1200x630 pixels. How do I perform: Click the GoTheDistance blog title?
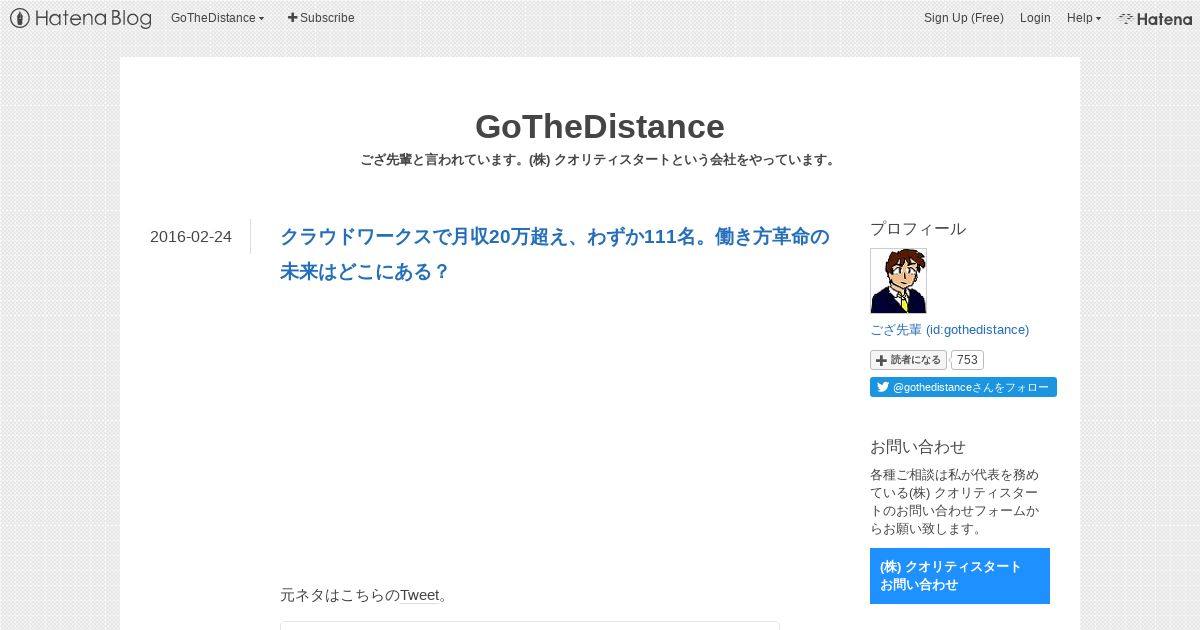pos(600,127)
